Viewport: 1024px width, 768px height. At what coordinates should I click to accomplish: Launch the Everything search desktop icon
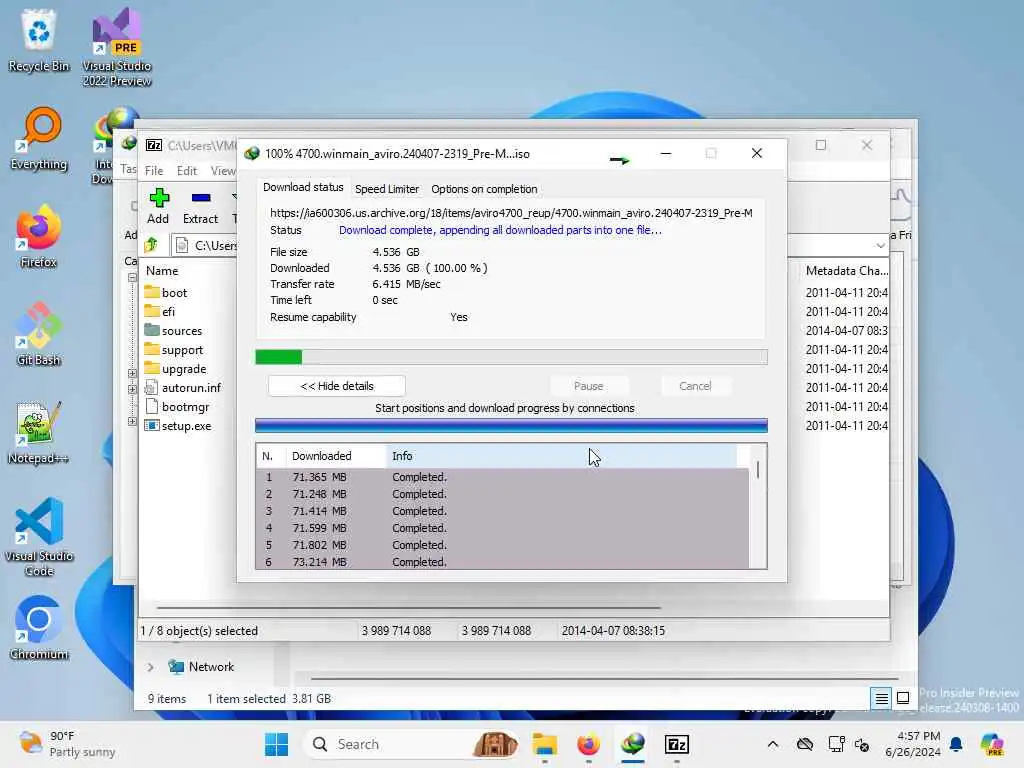(x=39, y=138)
